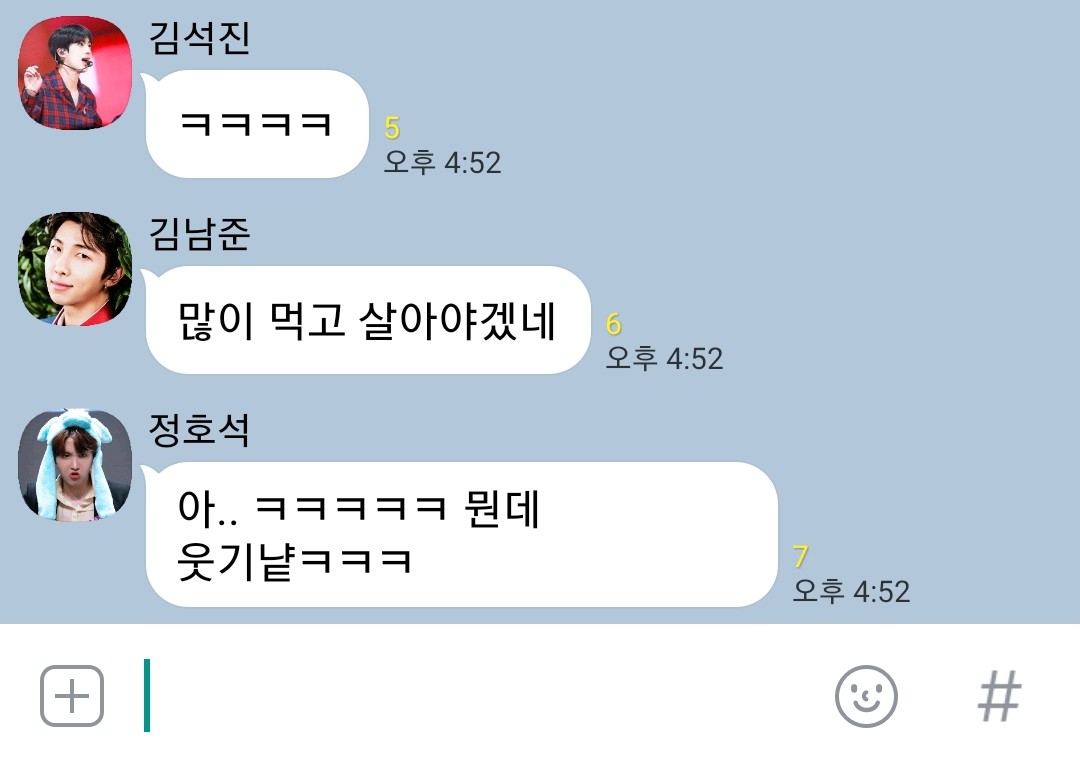
Task: Click the timestamp beside 정호석's message
Action: (x=851, y=591)
